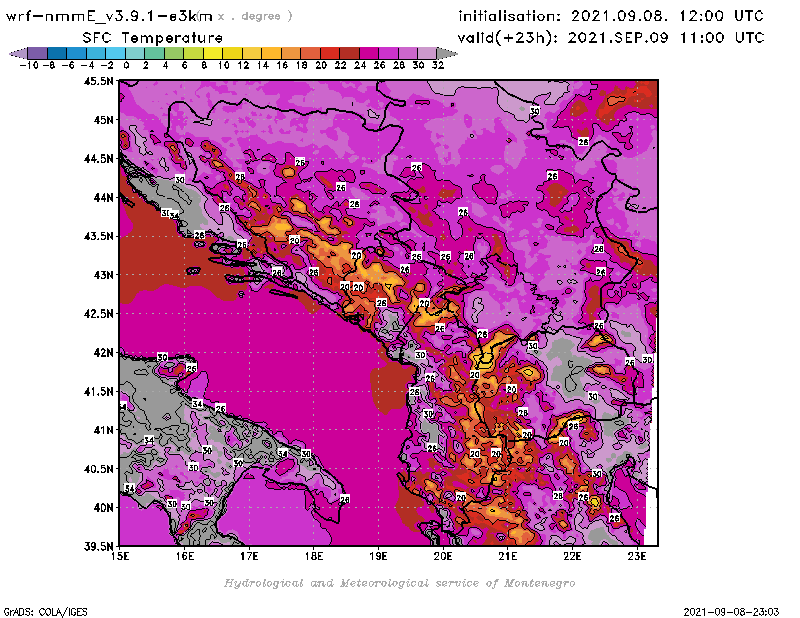Pick the dark red swatch between 22 and 24
800x618 pixels.
coord(349,53)
